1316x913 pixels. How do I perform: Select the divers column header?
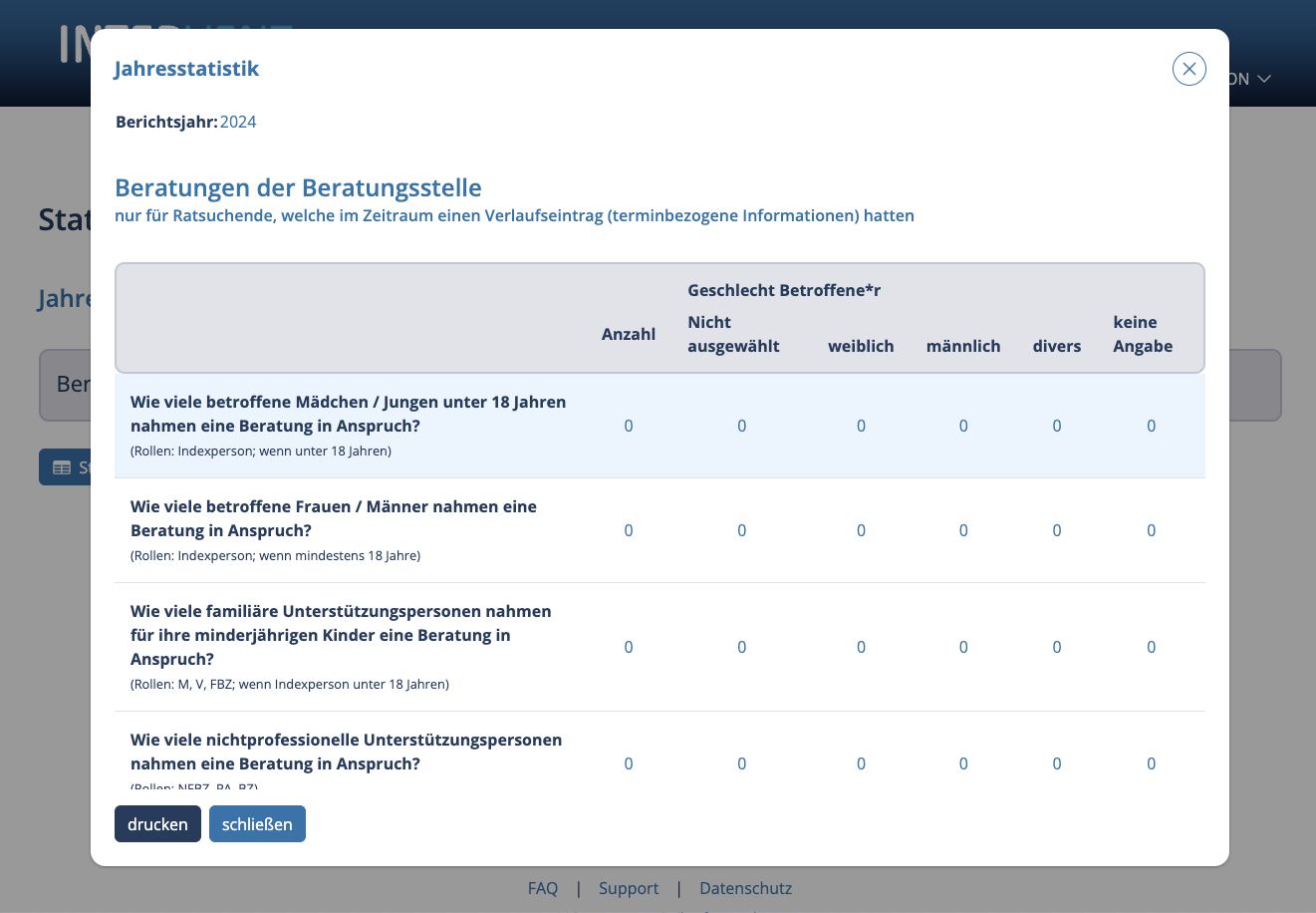click(x=1057, y=346)
